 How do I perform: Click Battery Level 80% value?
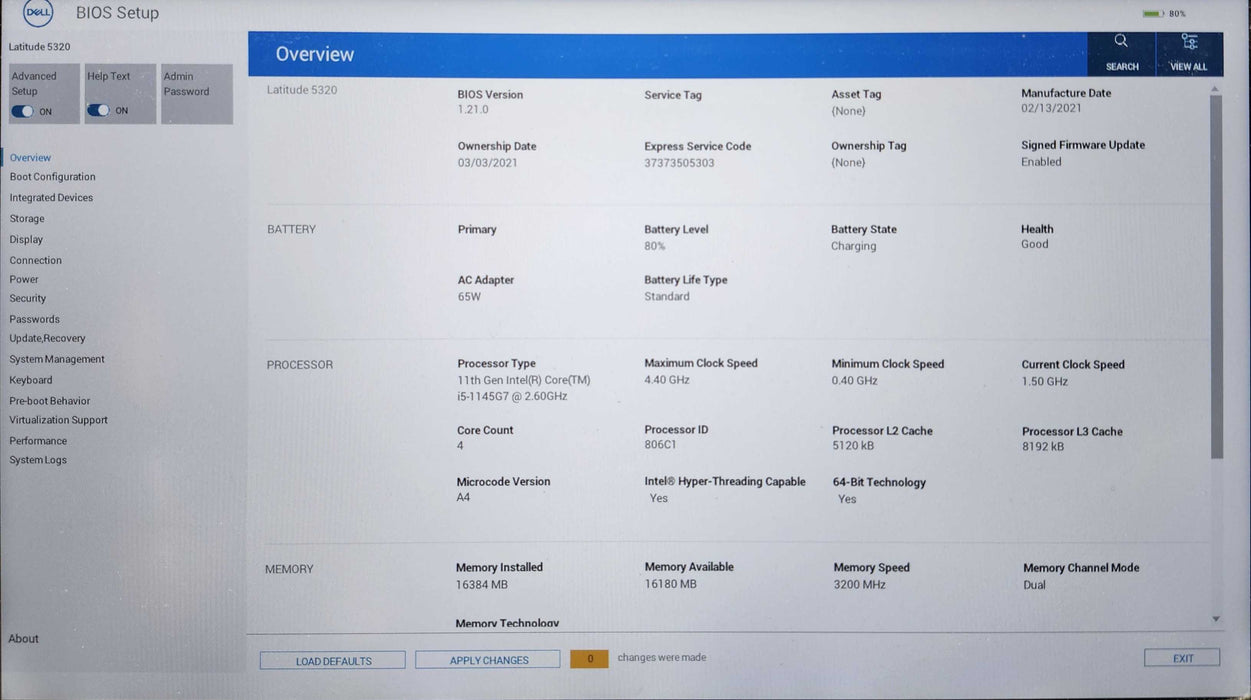coord(655,246)
